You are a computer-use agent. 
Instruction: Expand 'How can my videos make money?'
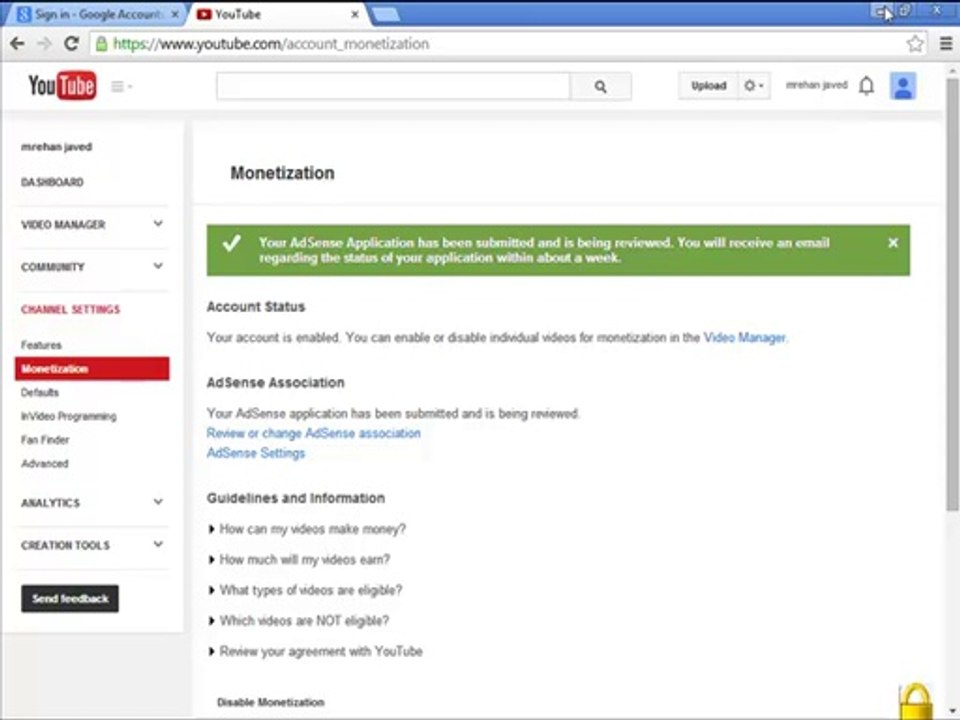pyautogui.click(x=307, y=529)
